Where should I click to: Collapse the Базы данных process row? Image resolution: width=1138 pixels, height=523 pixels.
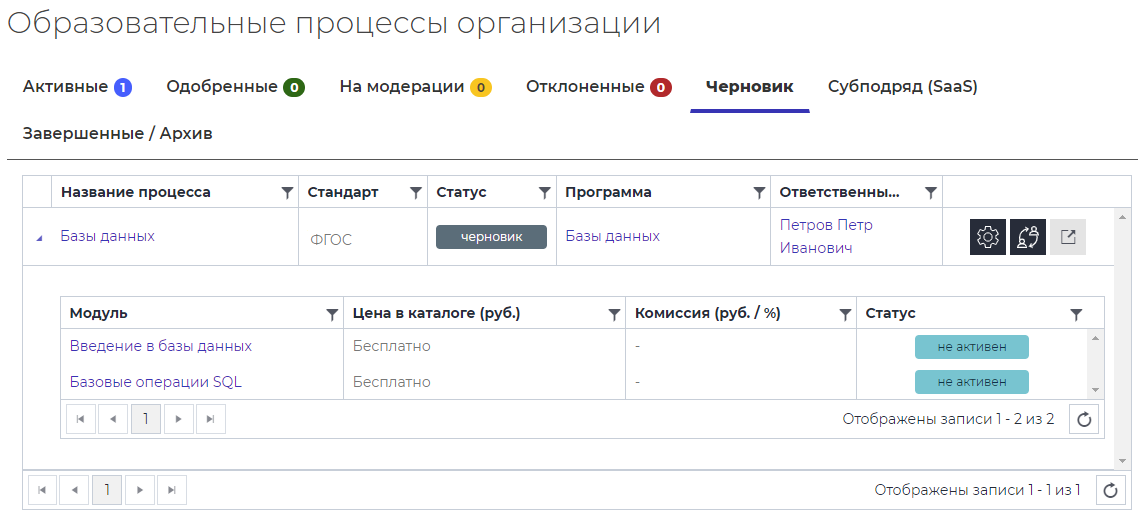(39, 238)
